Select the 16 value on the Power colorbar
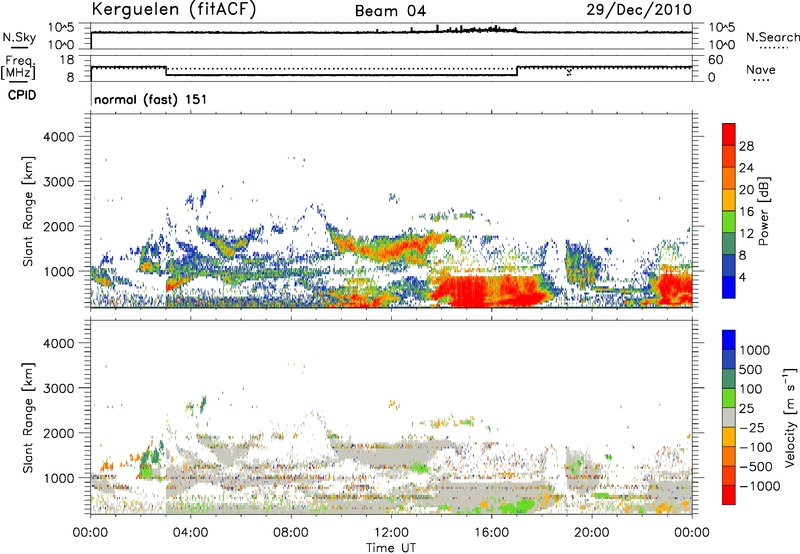 click(x=746, y=212)
